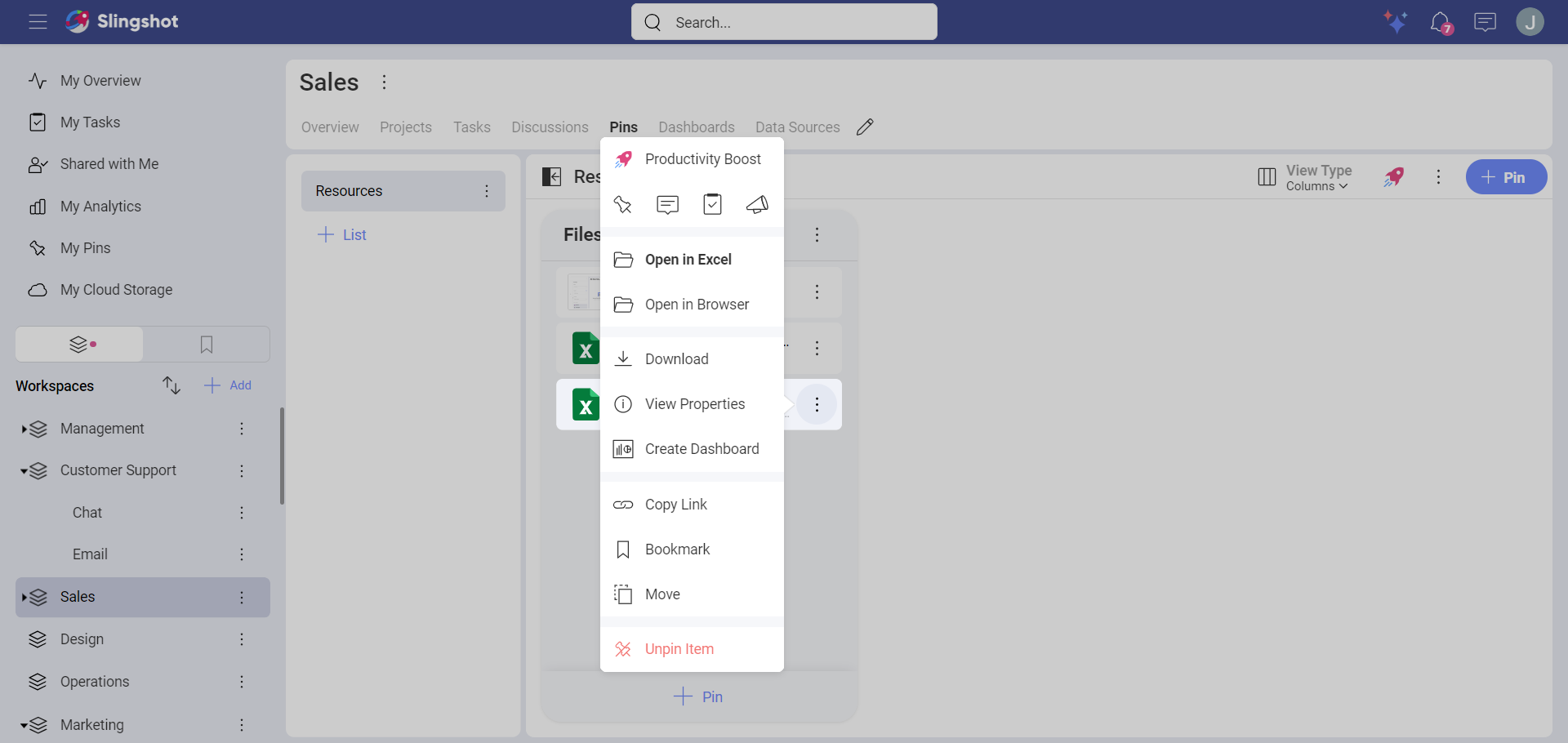Click the task checklist icon in Productivity Boost
This screenshot has height=743, width=1568.
[712, 204]
